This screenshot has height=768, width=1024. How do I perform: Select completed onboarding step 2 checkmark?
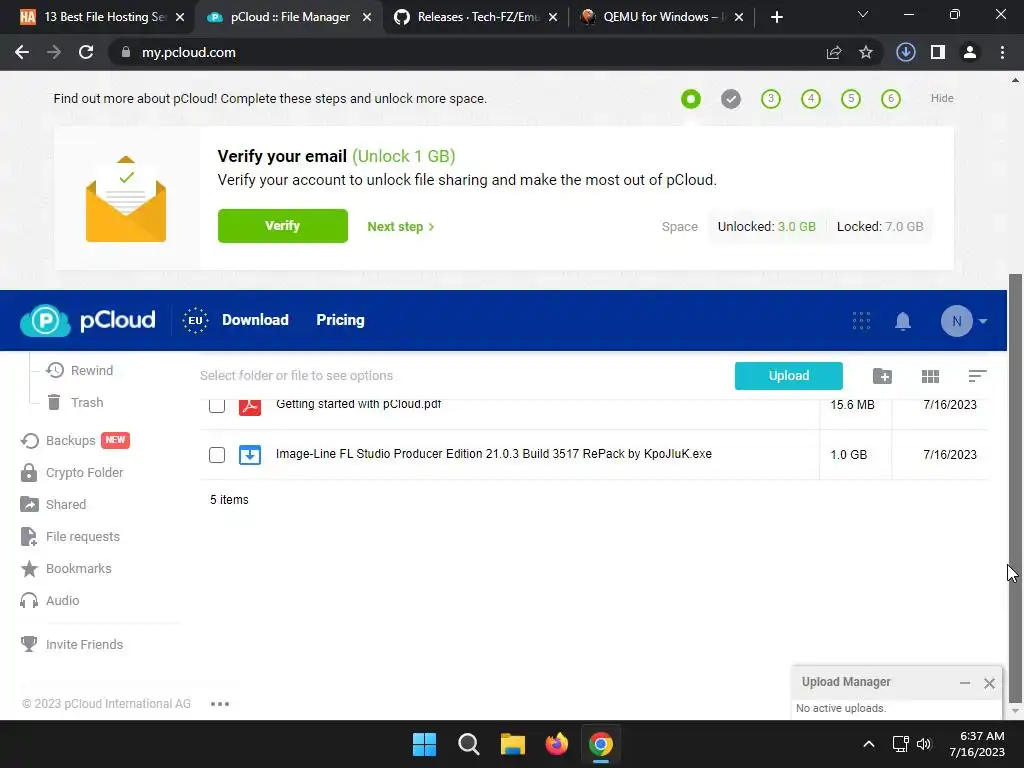pyautogui.click(x=731, y=99)
